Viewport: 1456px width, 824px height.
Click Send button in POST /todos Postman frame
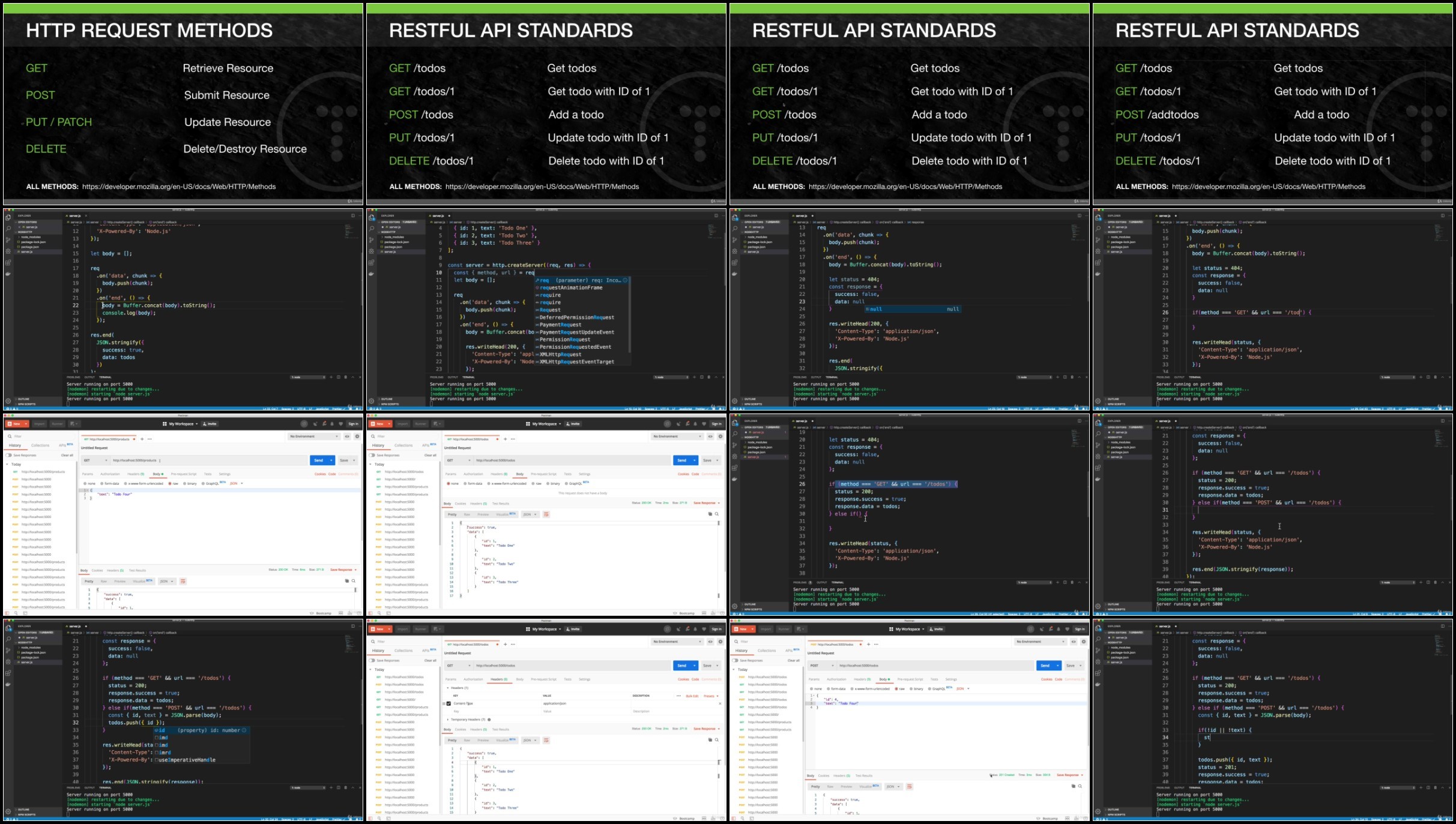click(x=1045, y=666)
